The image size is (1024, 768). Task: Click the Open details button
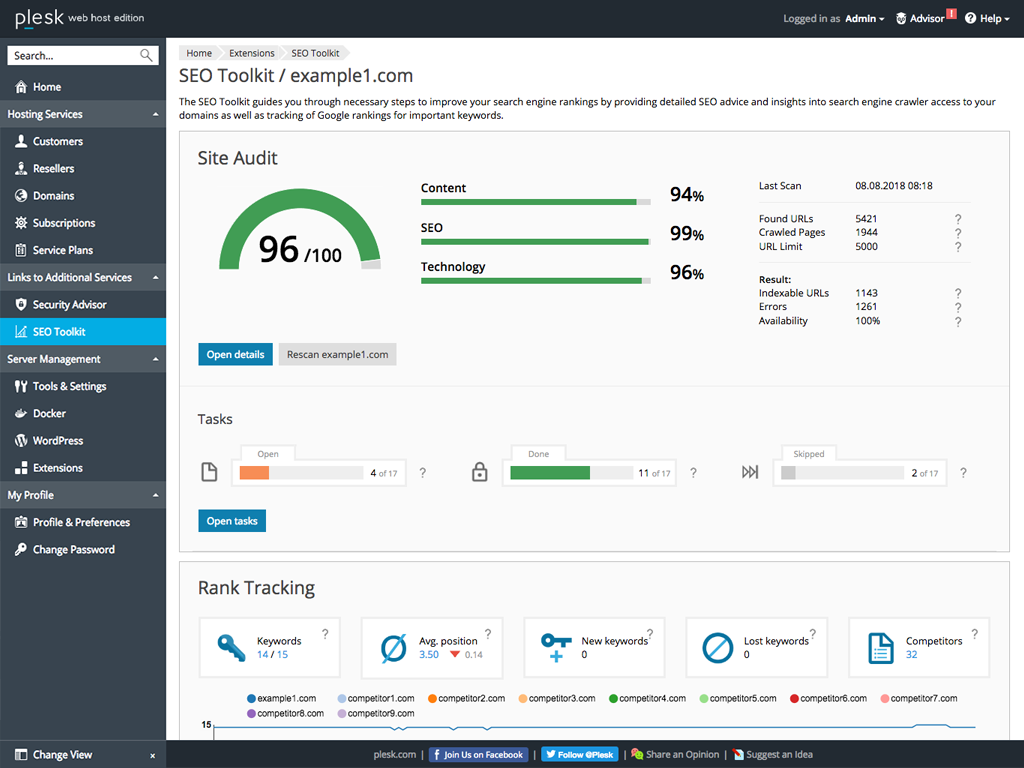coord(235,354)
